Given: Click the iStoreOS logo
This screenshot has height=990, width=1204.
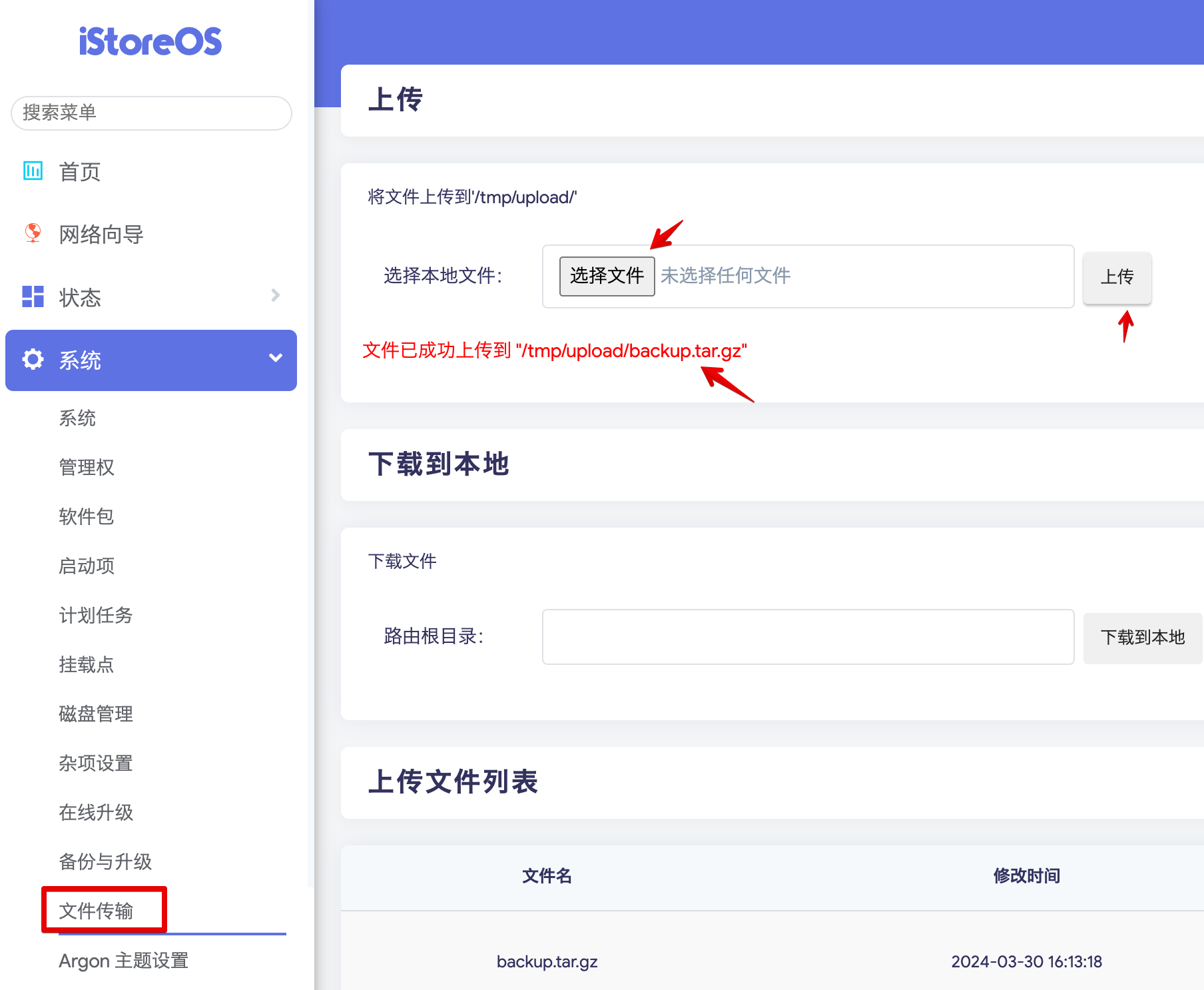Looking at the screenshot, I should 150,41.
